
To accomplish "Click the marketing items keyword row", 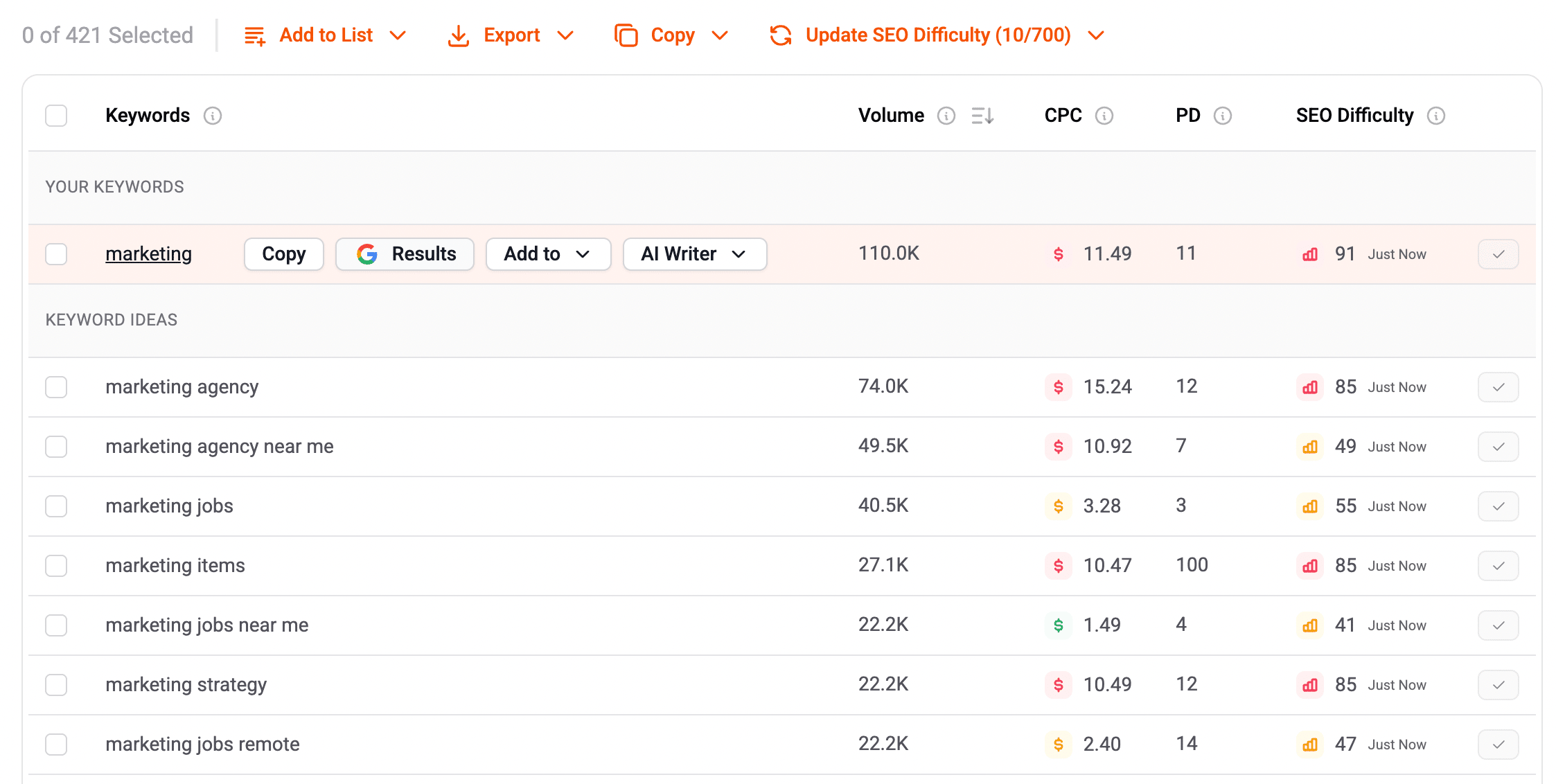I will pos(175,566).
